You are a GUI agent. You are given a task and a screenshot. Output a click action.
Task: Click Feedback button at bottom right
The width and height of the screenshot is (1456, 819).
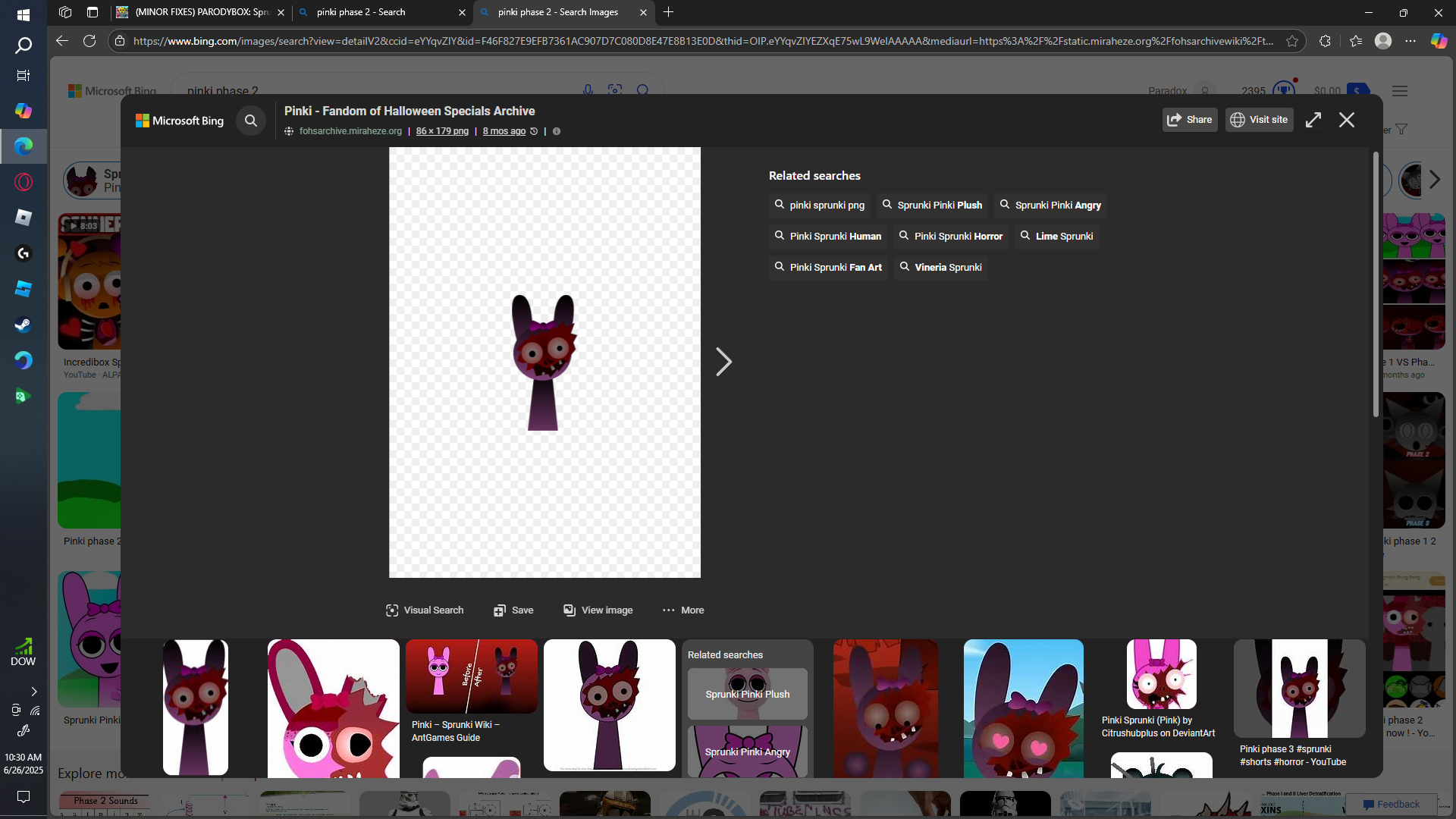pos(1391,805)
